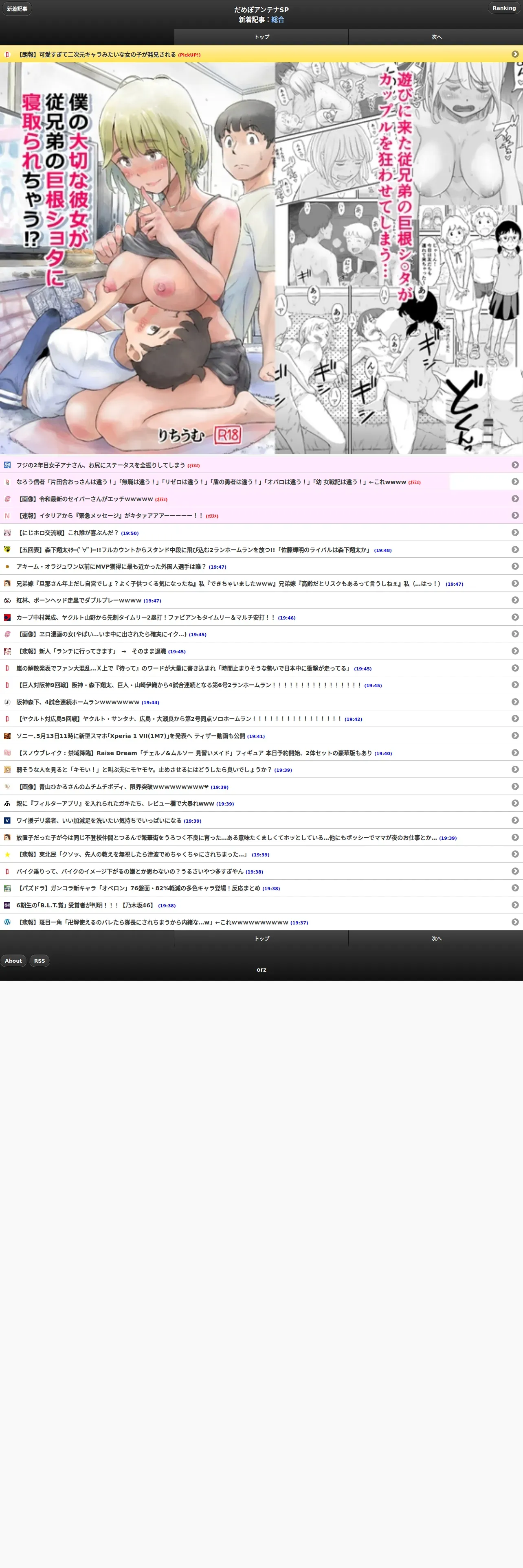Open arrow on 【にじホロ交流戦】 row
The height and width of the screenshot is (1568, 523).
pyautogui.click(x=515, y=532)
